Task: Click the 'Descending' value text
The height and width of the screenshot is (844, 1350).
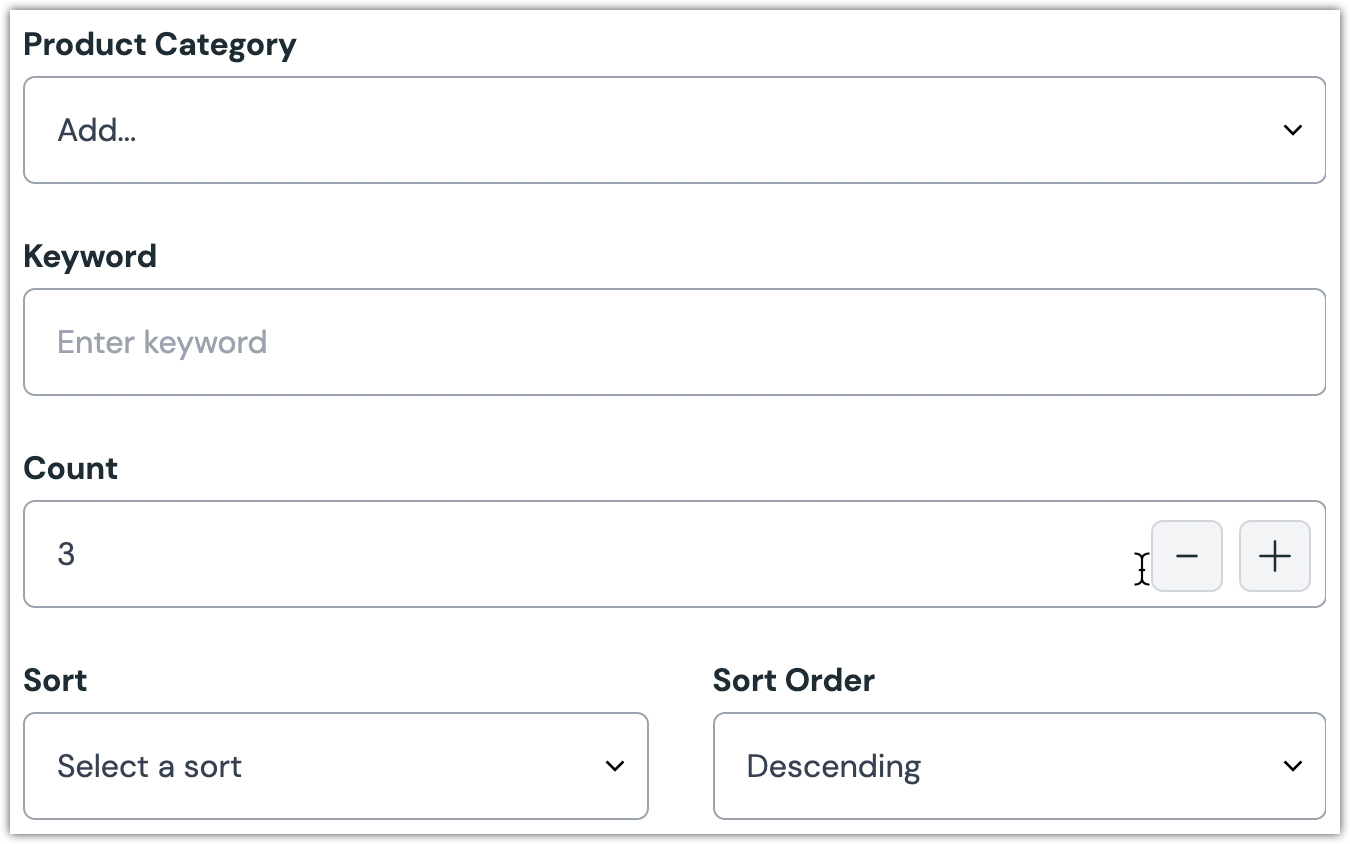Action: click(833, 766)
